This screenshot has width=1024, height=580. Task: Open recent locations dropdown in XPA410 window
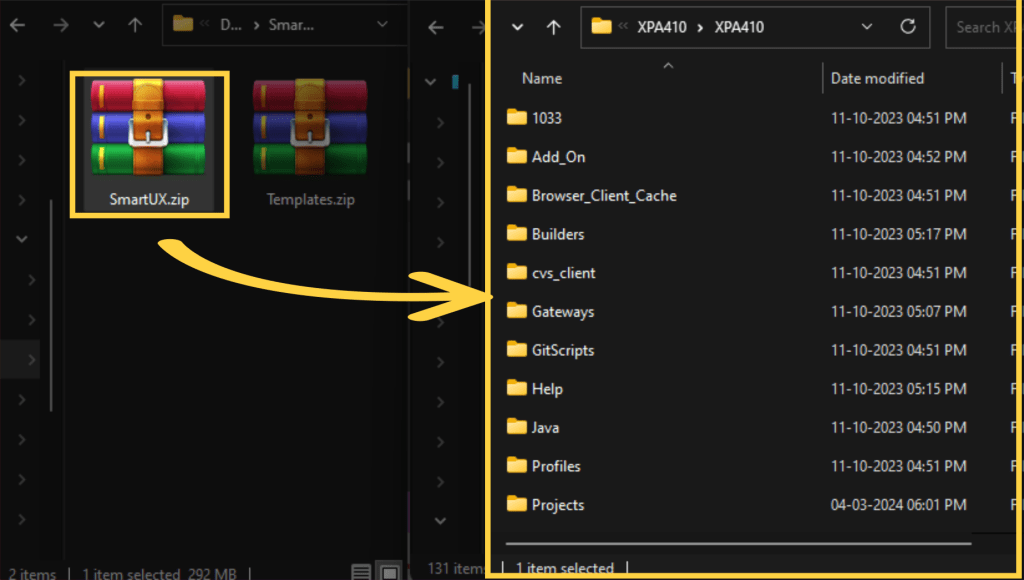tap(517, 27)
